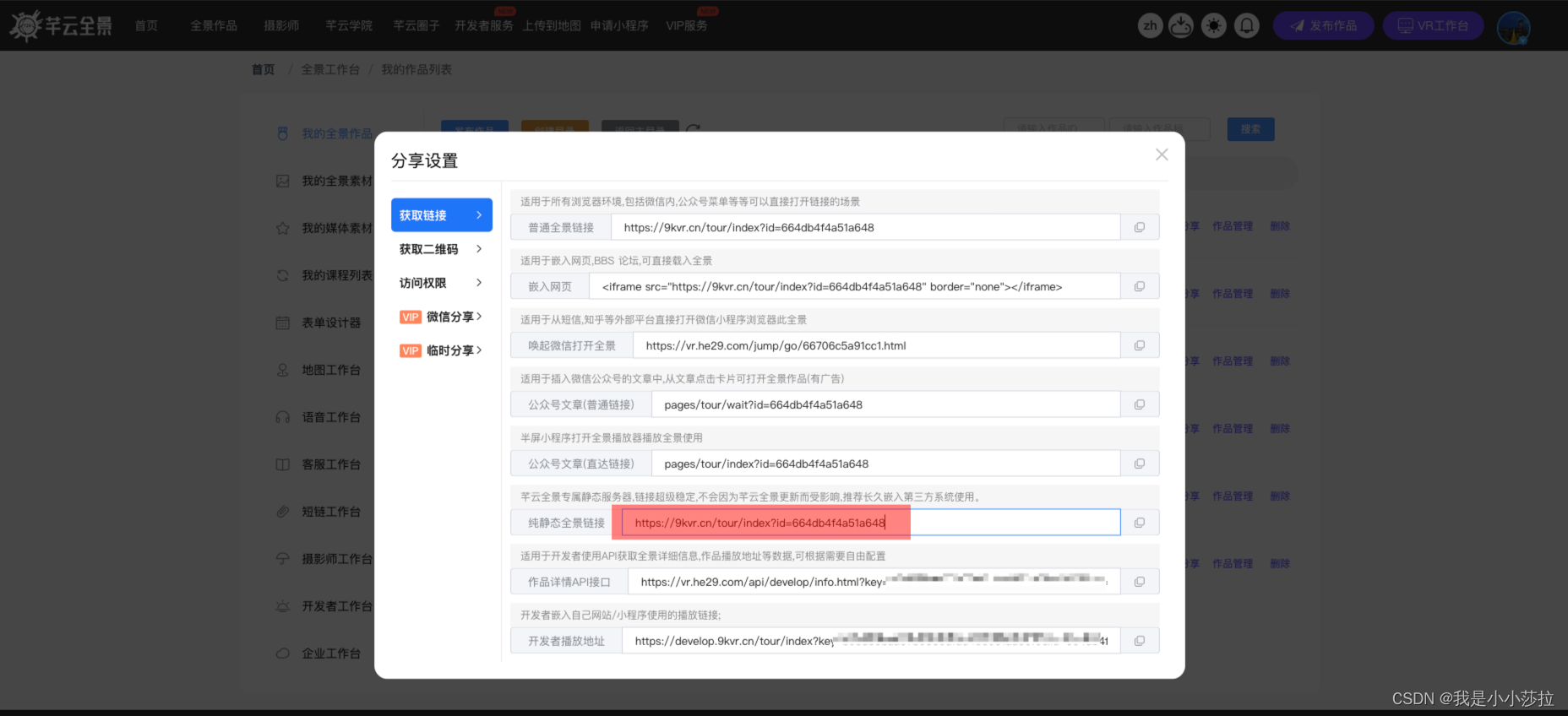
Task: Open 摄影师 in top navigation
Action: tap(281, 25)
